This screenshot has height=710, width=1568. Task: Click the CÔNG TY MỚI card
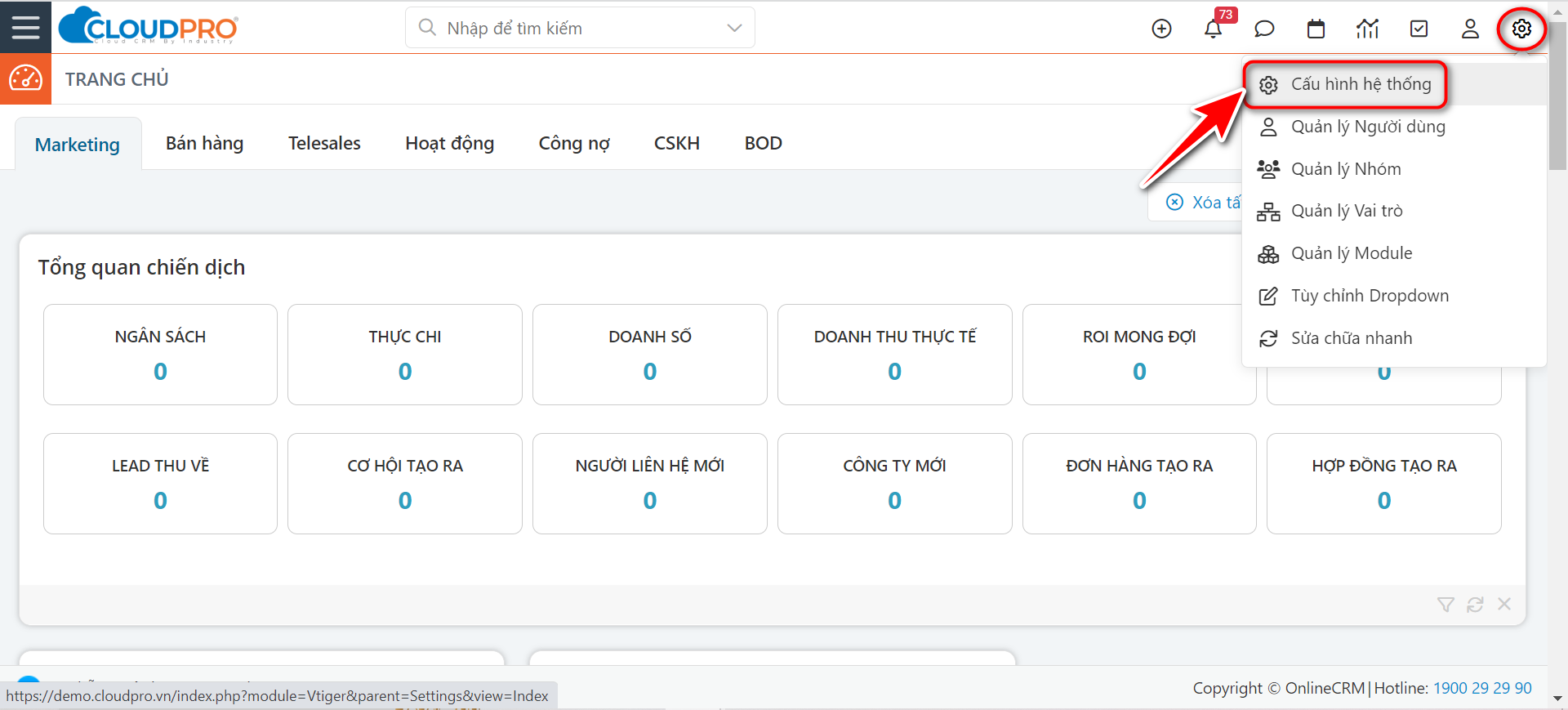(895, 484)
